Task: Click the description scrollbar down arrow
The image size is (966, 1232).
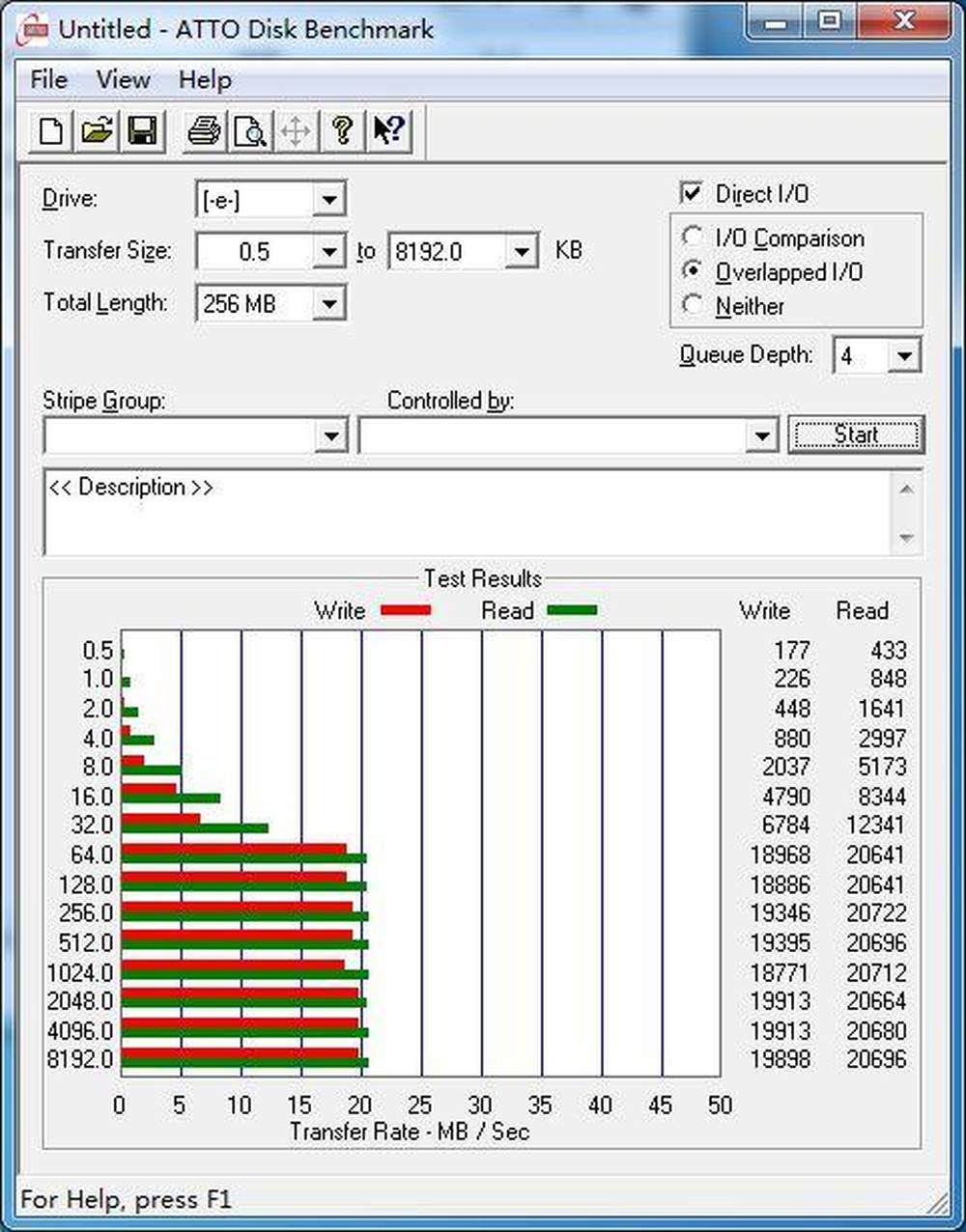Action: coord(906,538)
